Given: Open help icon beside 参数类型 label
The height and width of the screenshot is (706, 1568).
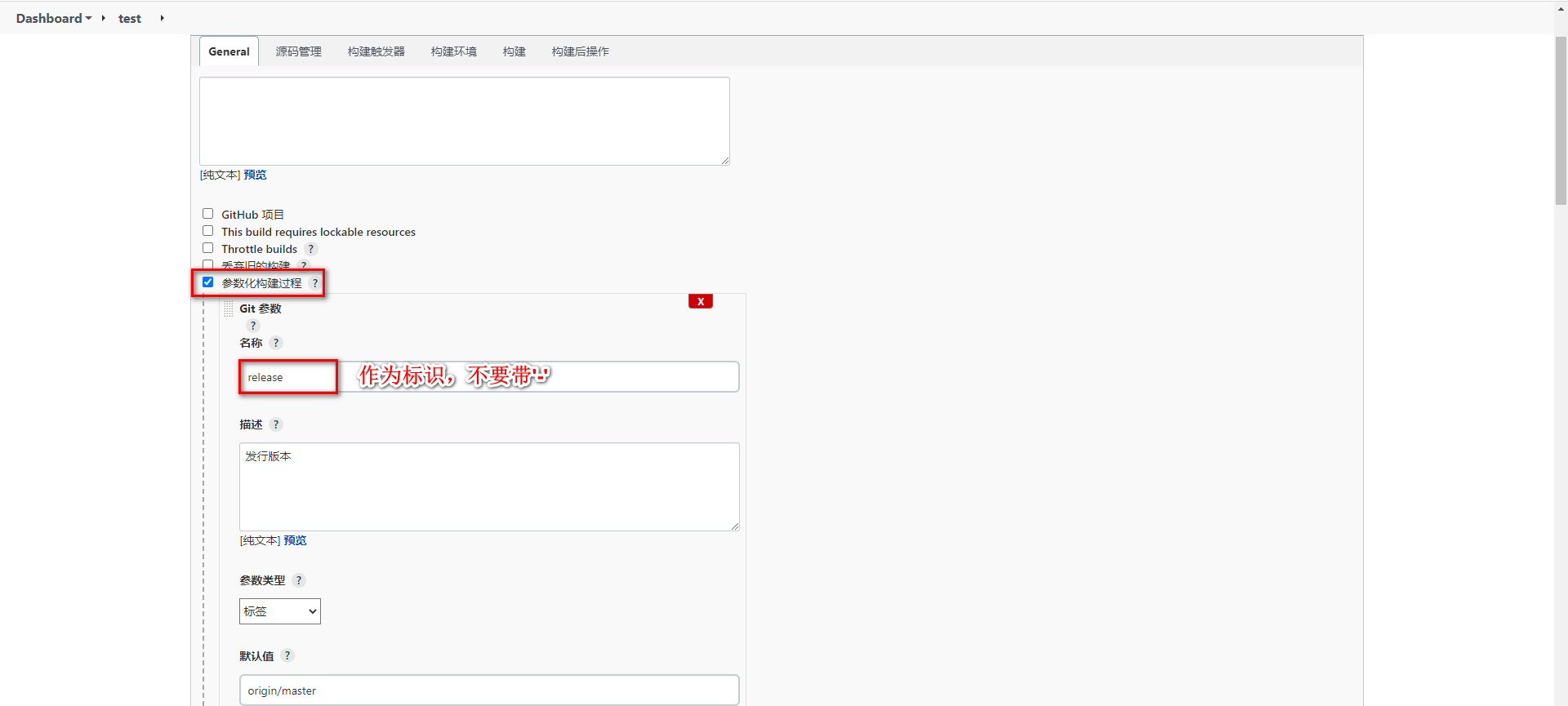Looking at the screenshot, I should 299,580.
